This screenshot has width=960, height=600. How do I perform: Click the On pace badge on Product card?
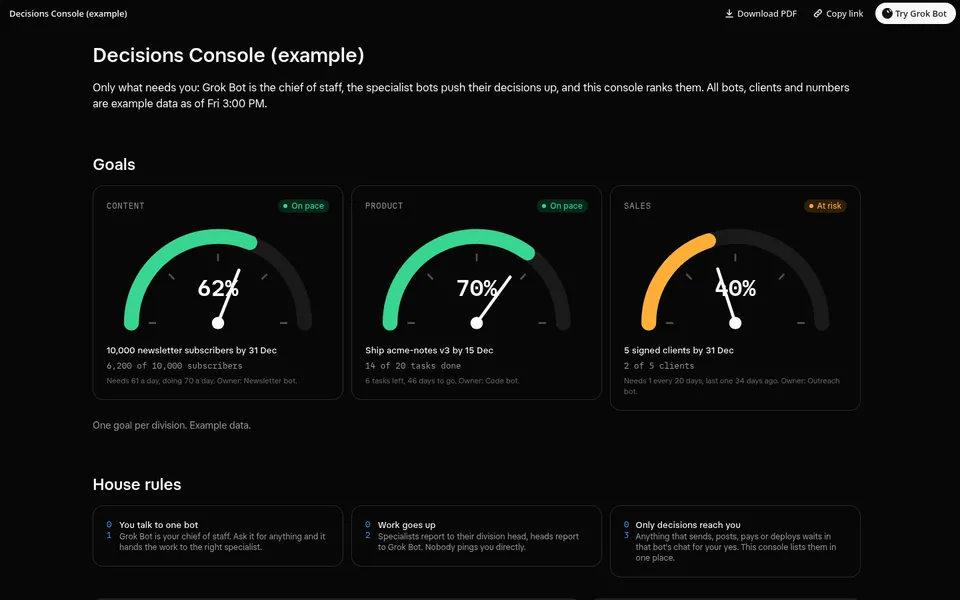tap(562, 206)
